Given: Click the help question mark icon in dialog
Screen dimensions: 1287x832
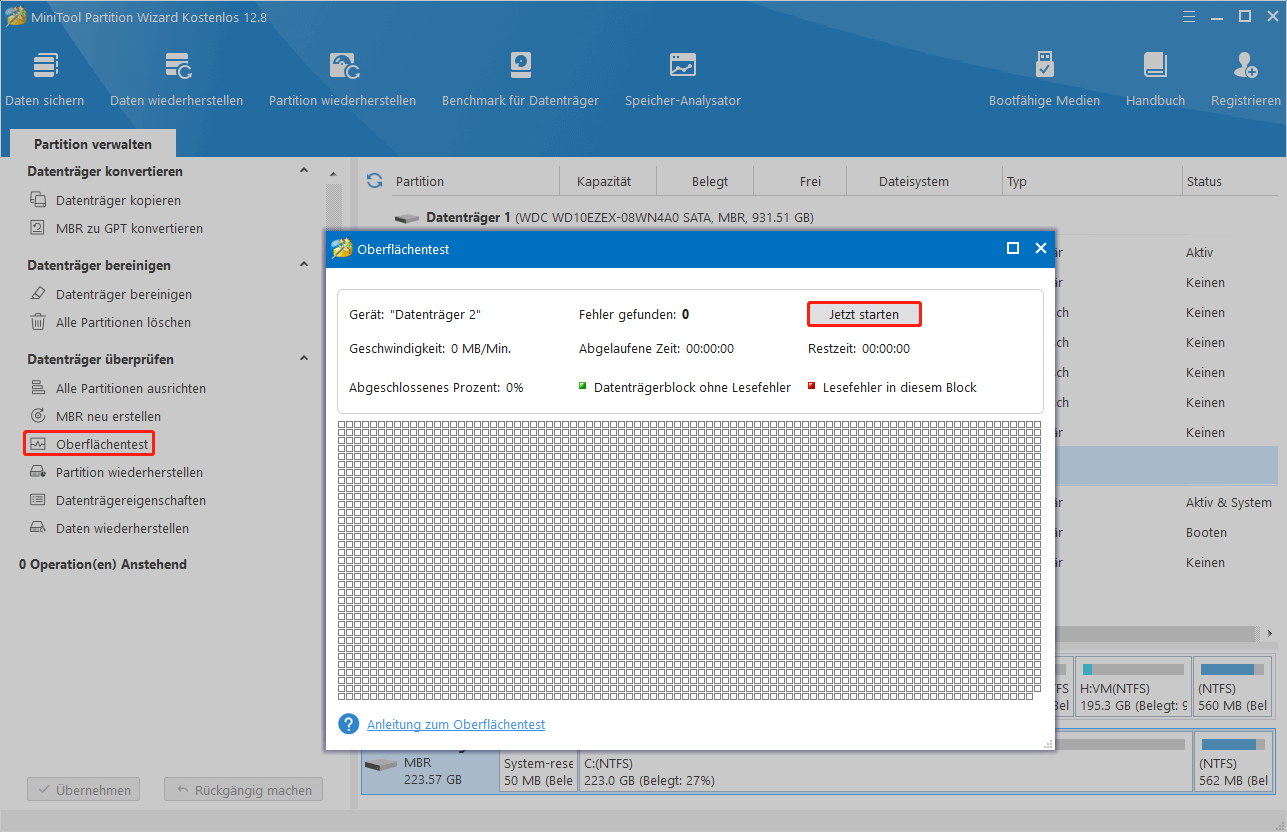Looking at the screenshot, I should click(x=348, y=724).
